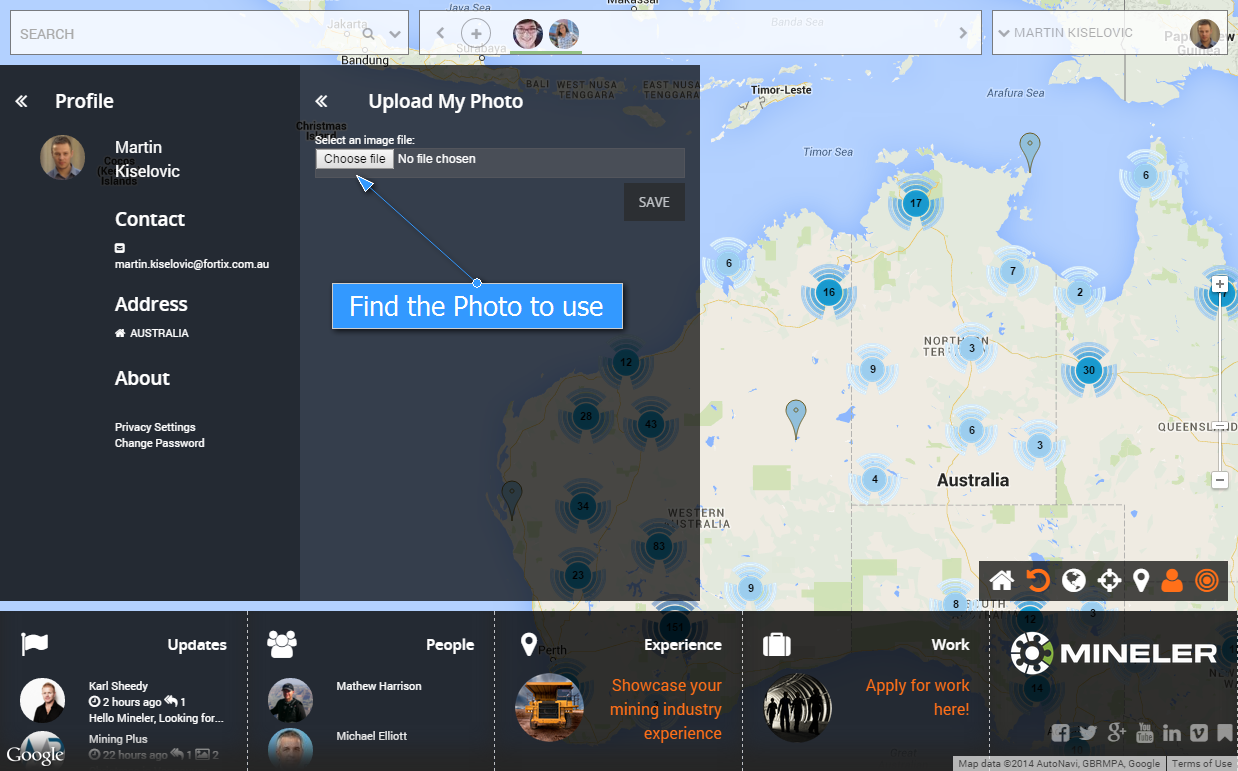Collapse the Upload My Photo panel

coord(321,101)
